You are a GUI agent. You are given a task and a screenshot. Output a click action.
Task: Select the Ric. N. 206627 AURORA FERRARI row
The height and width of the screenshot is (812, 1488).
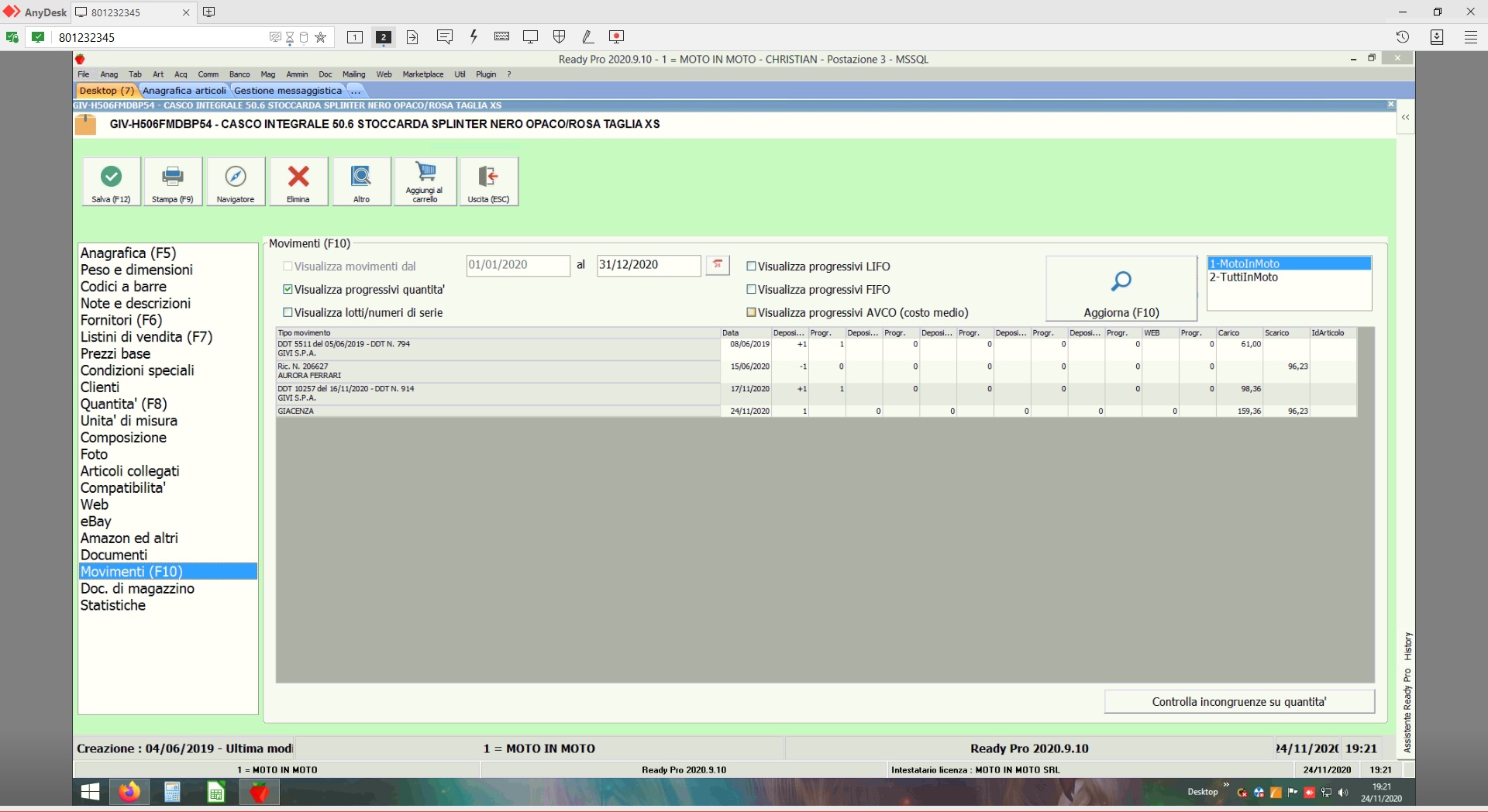point(816,371)
